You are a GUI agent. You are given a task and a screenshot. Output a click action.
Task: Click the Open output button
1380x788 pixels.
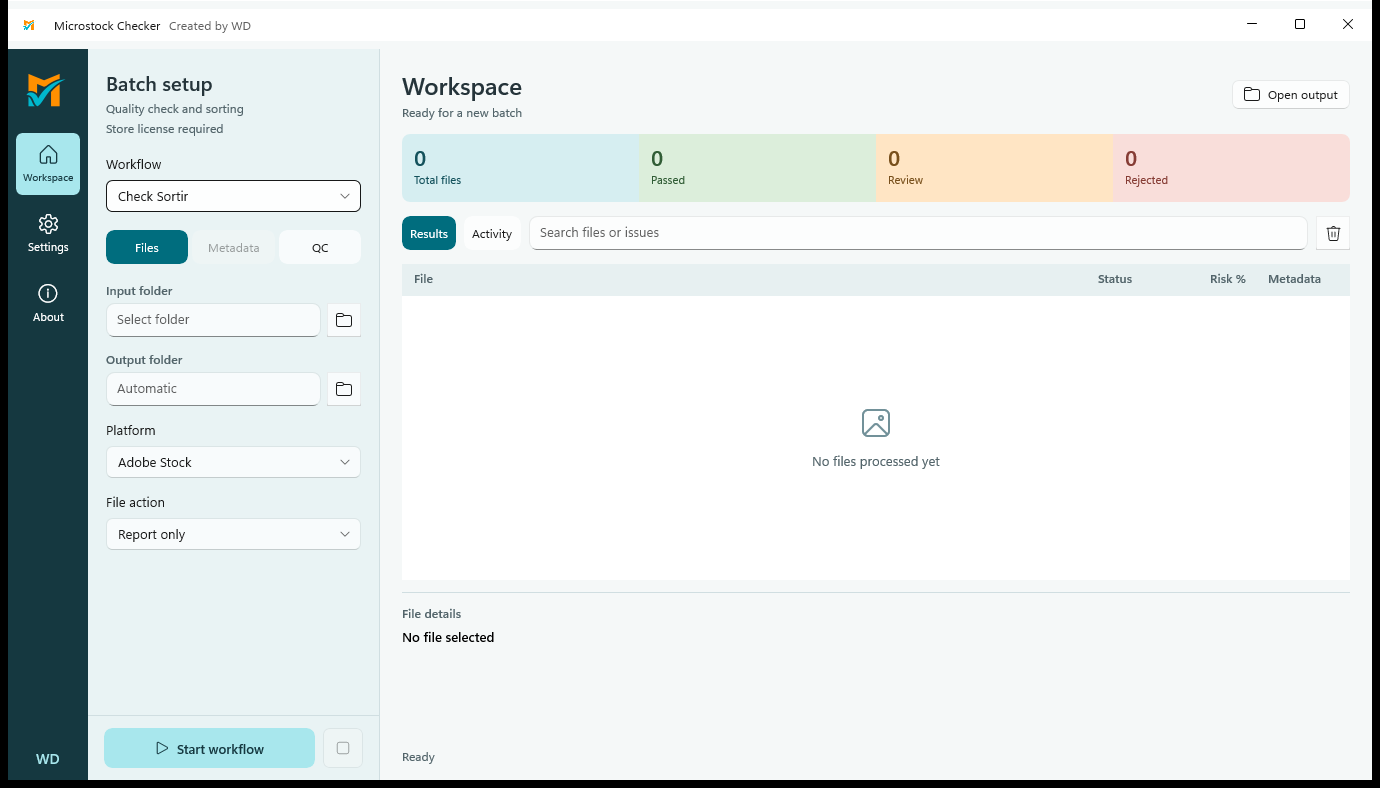point(1291,95)
